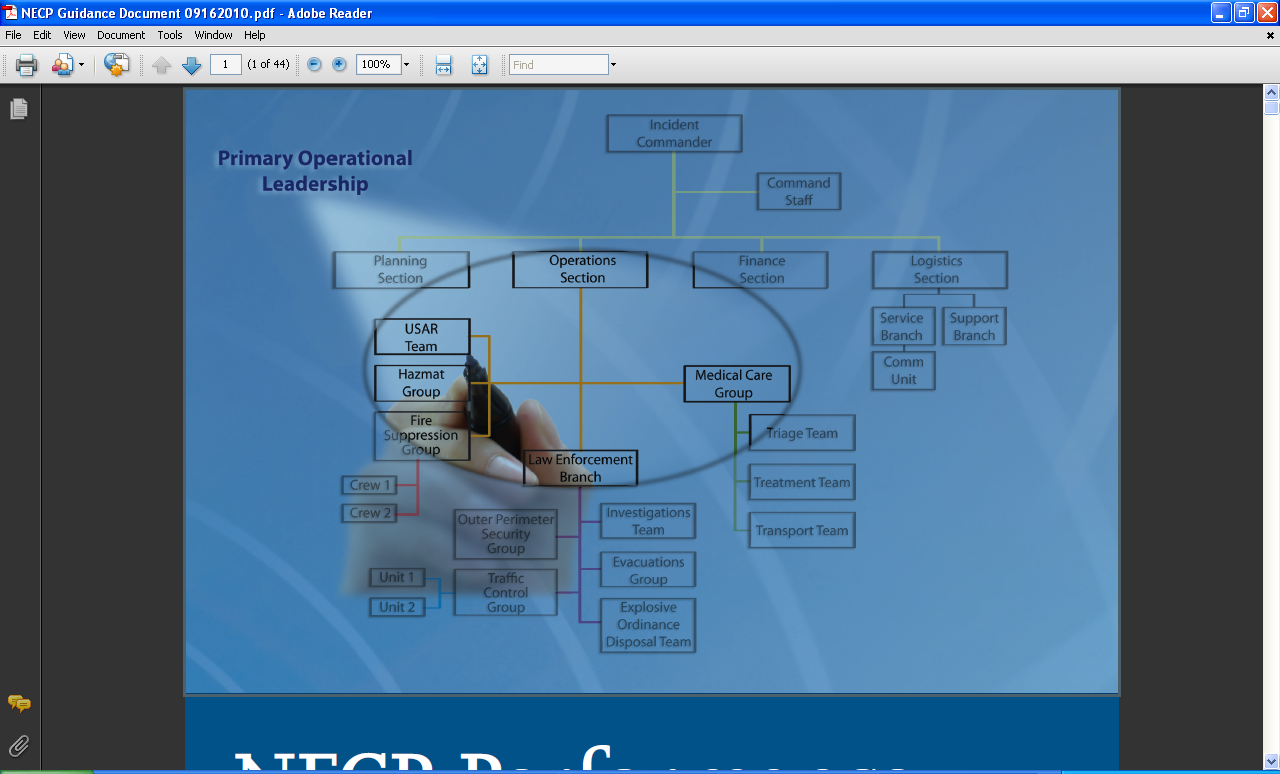This screenshot has height=774, width=1280.
Task: Expand the collaborate dropdown arrow
Action: point(81,65)
